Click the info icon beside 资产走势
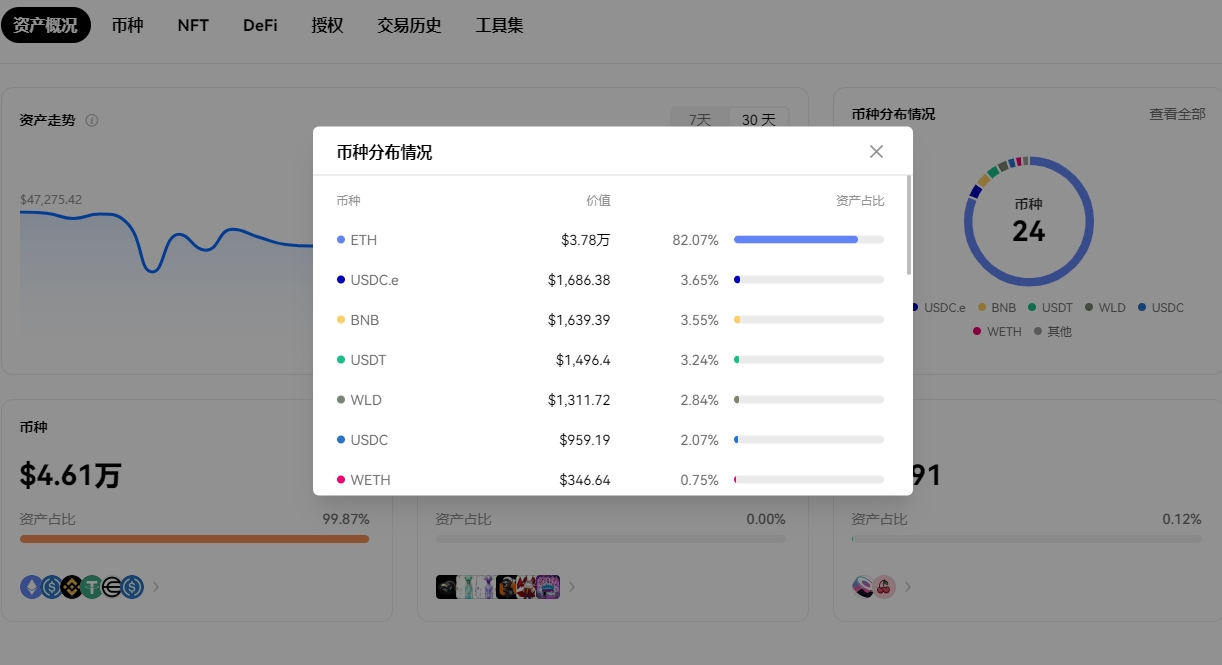This screenshot has height=665, width=1222. click(x=92, y=121)
